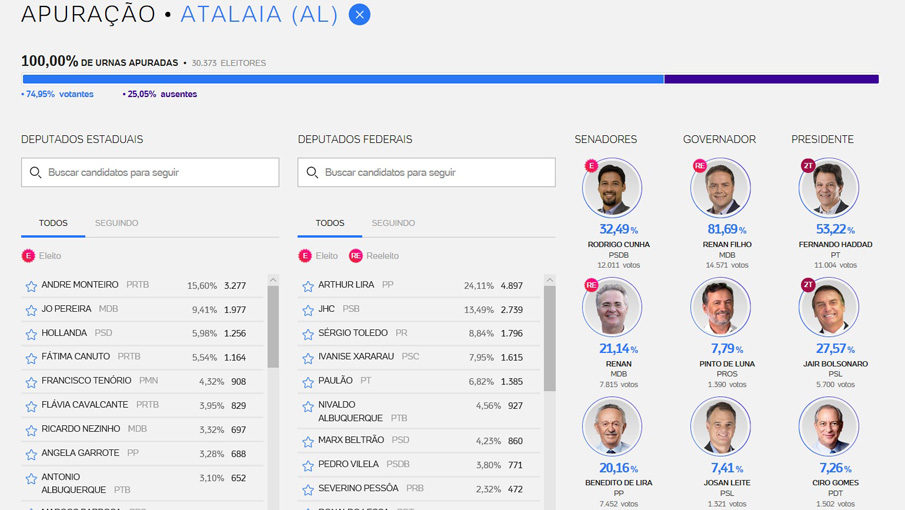Toggle follow star for Jo Pereira

pos(31,310)
